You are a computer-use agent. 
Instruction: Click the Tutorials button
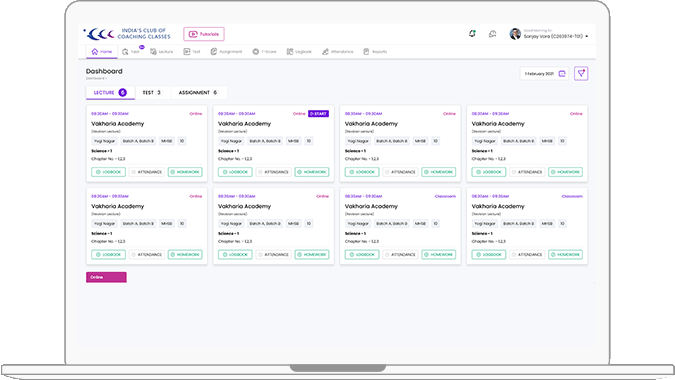(204, 34)
